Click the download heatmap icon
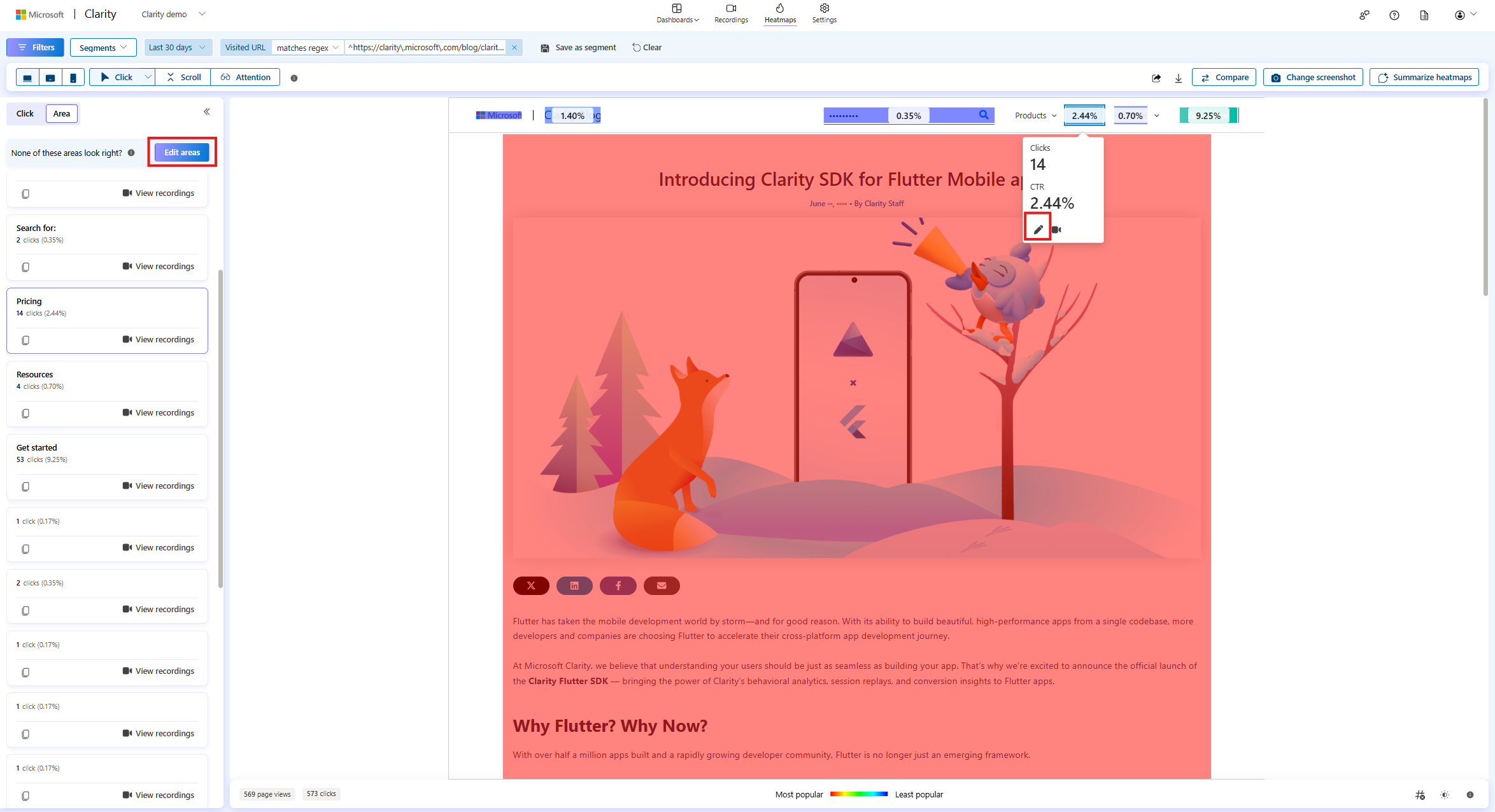 (1179, 78)
